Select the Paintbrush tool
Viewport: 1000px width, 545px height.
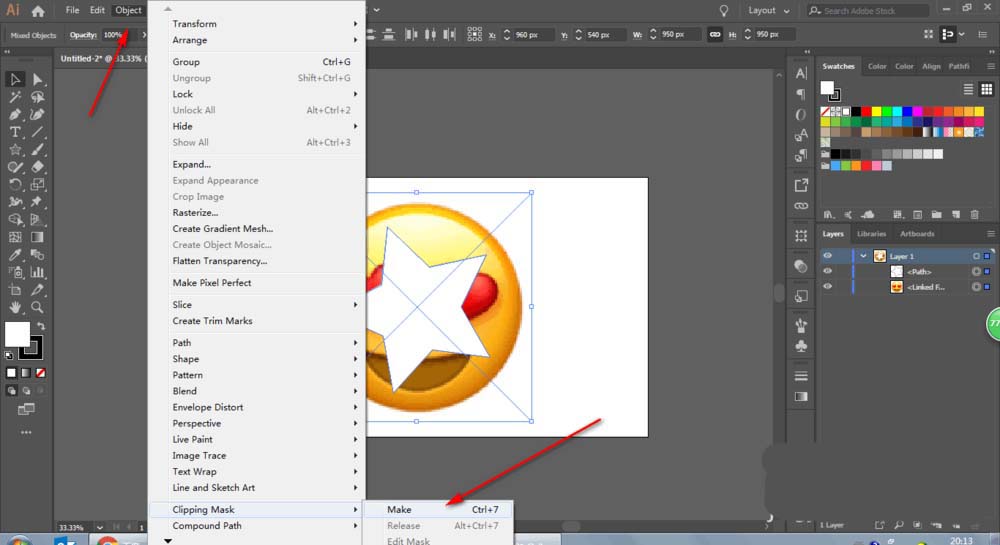38,150
